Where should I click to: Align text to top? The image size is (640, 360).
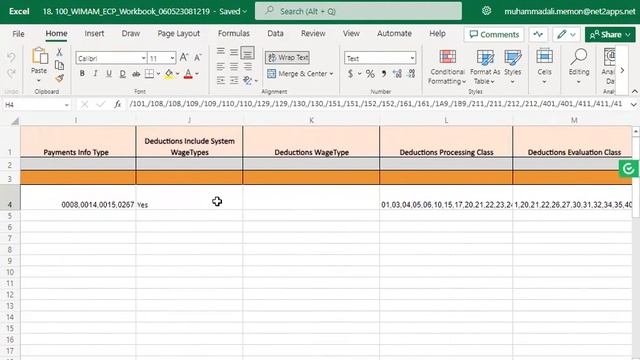221,52
